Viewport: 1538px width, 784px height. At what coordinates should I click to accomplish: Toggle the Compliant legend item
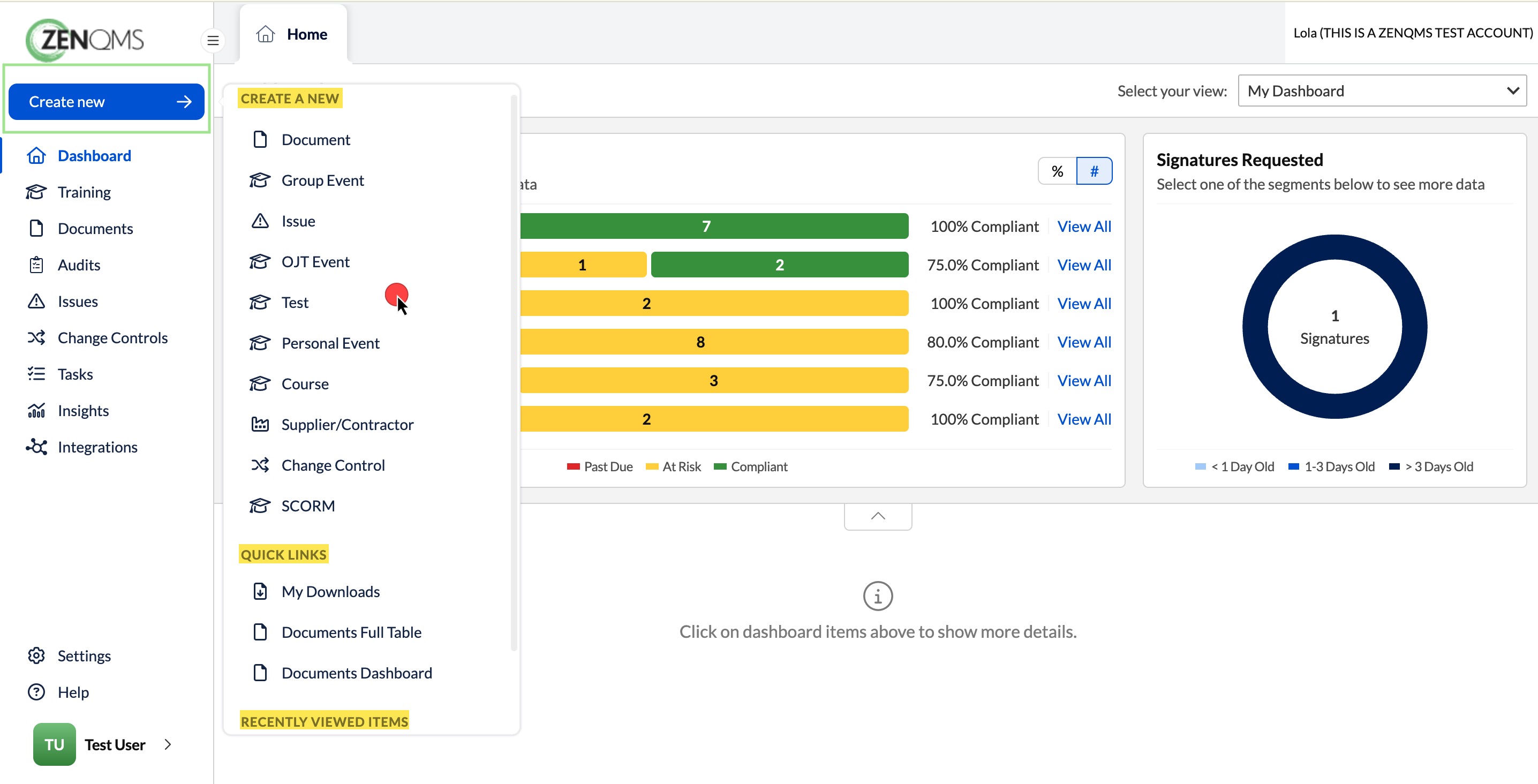pos(750,466)
